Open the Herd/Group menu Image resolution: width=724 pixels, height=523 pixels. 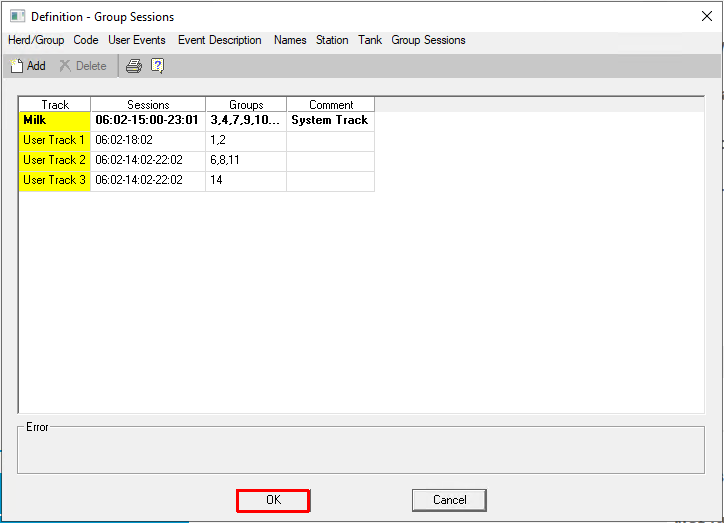36,40
